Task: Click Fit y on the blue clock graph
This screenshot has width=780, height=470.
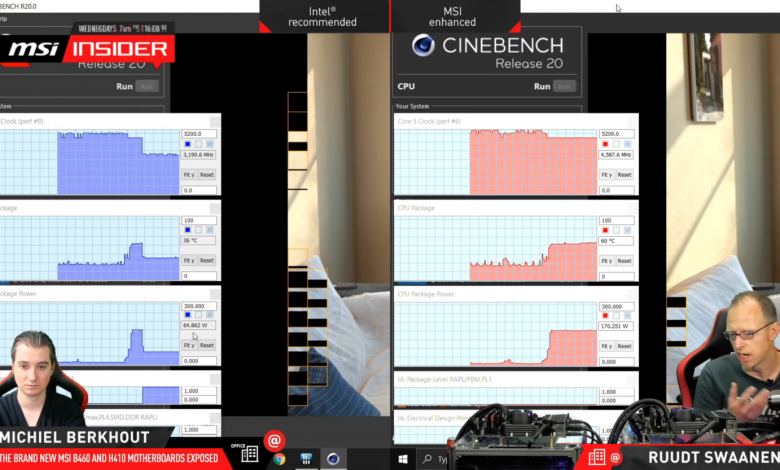Action: 189,175
